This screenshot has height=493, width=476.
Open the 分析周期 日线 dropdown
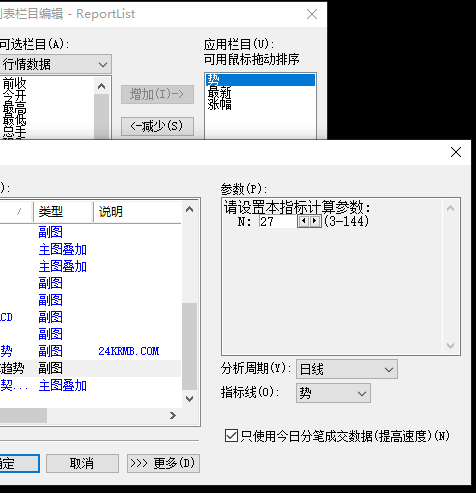point(347,369)
